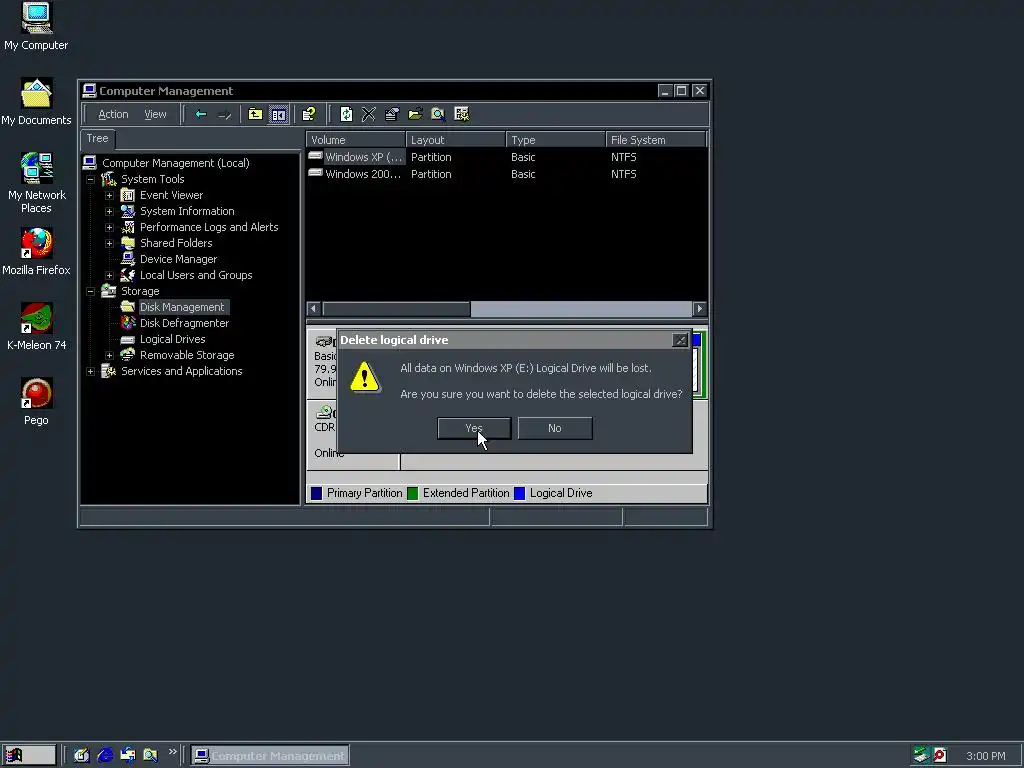Click the Type column header
This screenshot has height=768, width=1024.
(556, 140)
